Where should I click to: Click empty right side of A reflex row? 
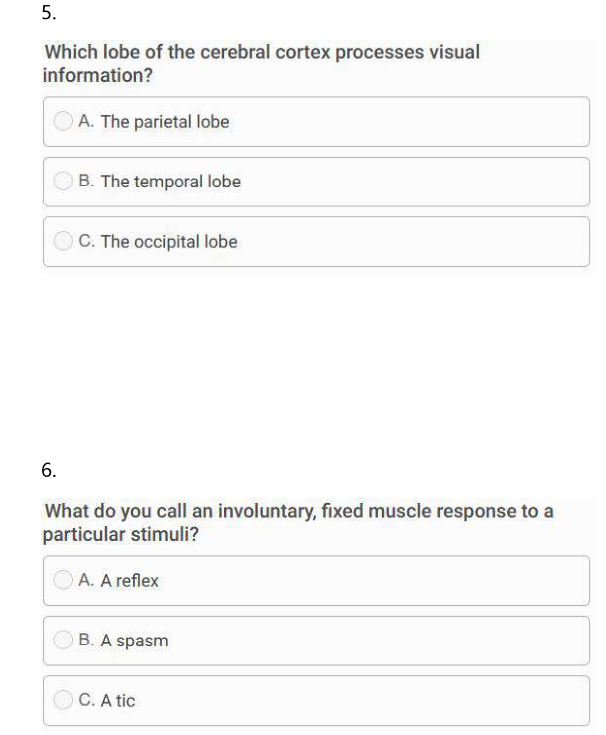(x=450, y=581)
